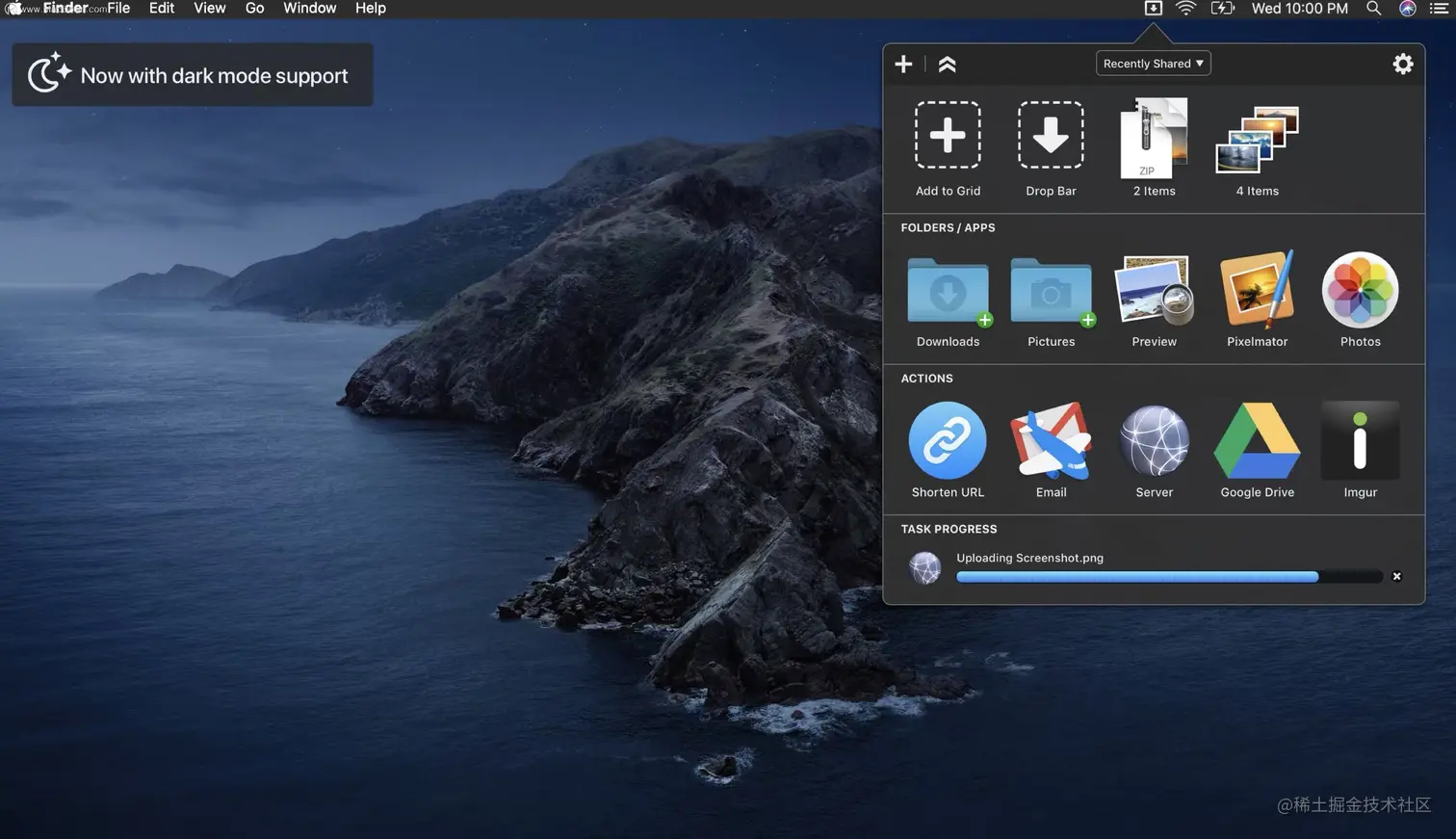Click the 'FOLDERS / APPS' section header

click(948, 228)
